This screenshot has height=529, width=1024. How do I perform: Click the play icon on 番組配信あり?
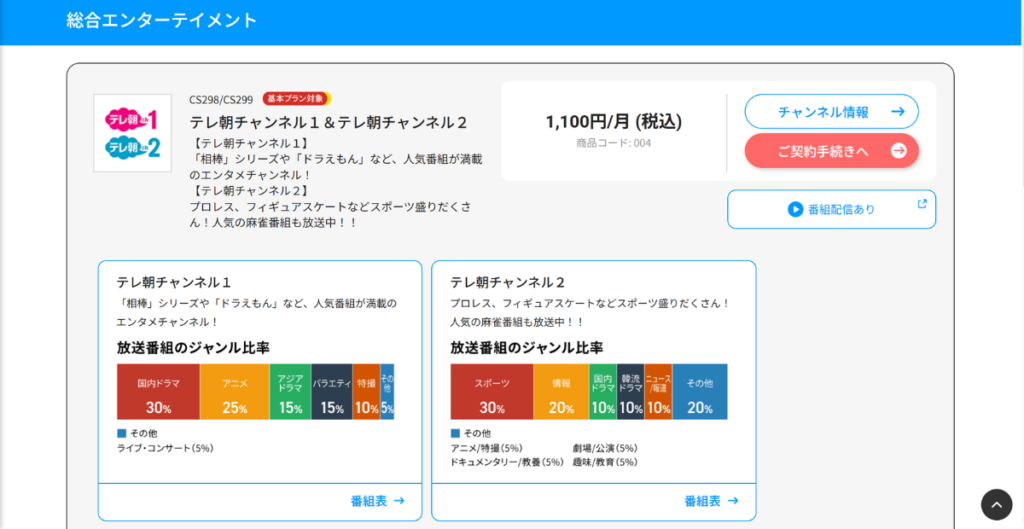[x=796, y=209]
